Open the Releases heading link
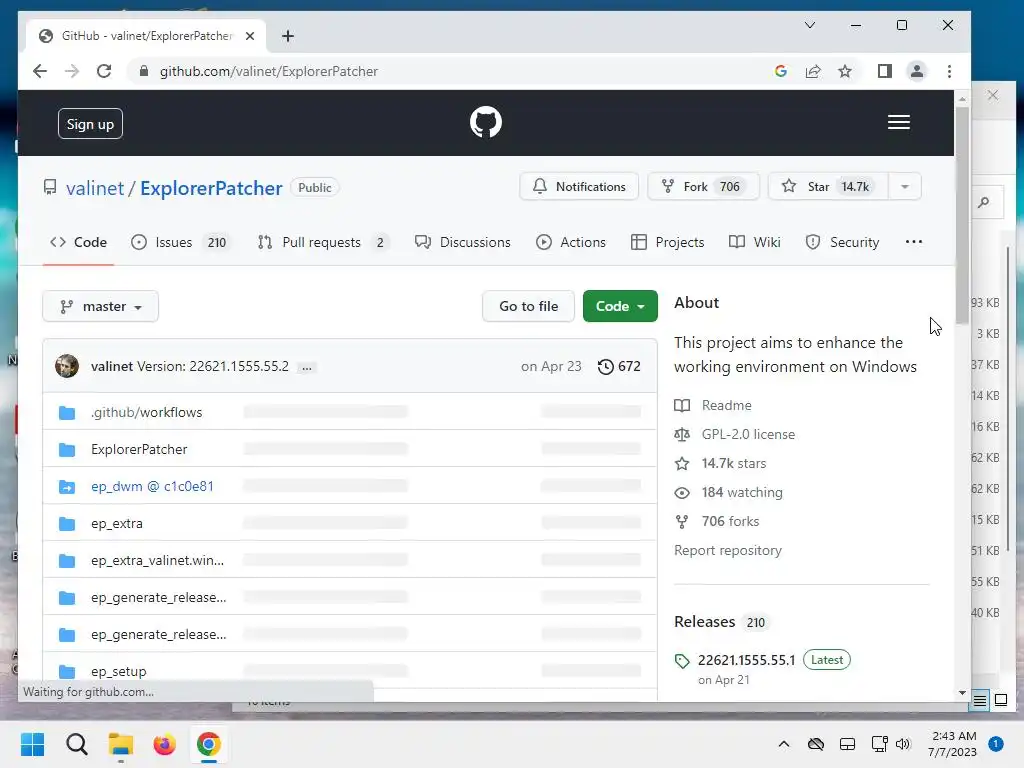1024x768 pixels. point(705,622)
